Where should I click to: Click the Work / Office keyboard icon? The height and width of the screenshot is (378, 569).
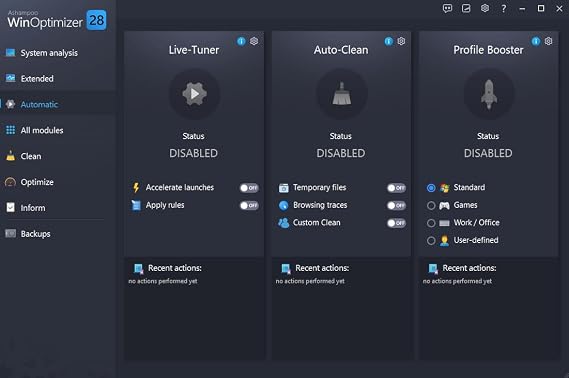click(445, 223)
